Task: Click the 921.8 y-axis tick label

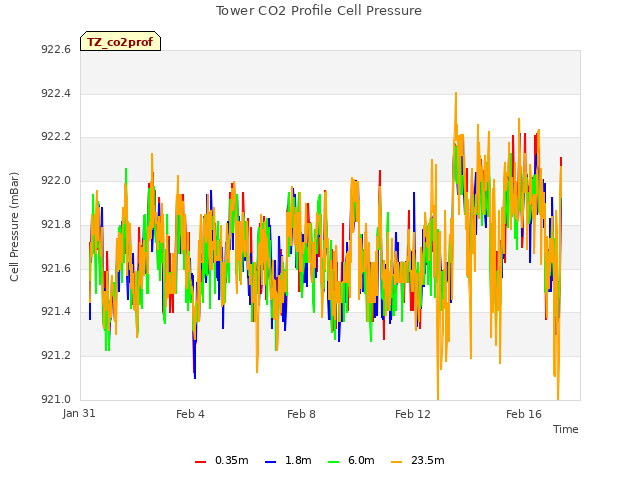Action: [x=56, y=224]
